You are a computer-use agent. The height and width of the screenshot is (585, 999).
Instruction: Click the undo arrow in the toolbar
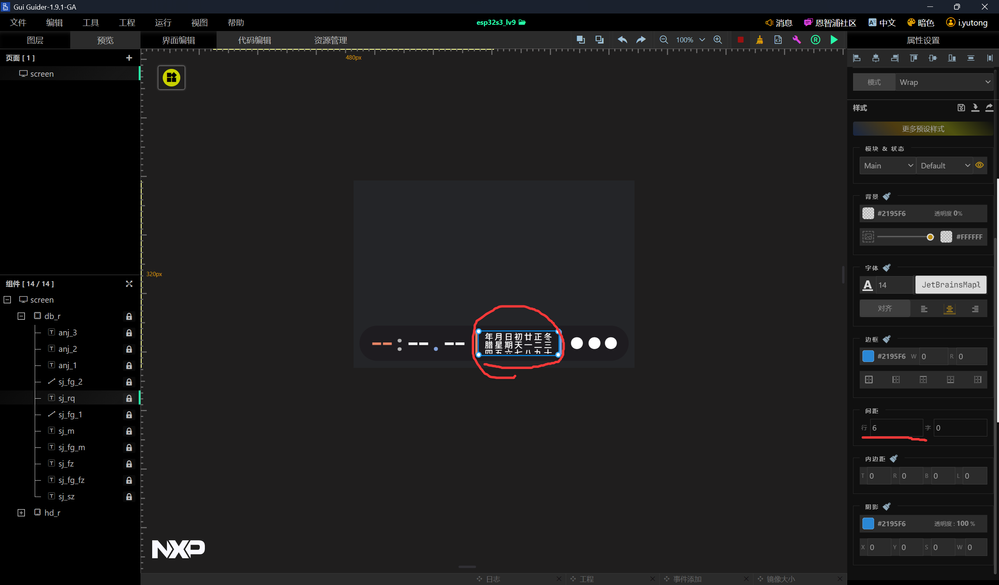(622, 40)
